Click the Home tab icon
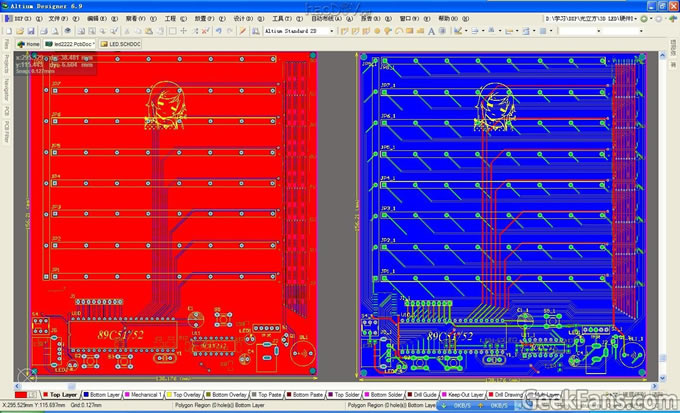The width and height of the screenshot is (680, 413). click(x=28, y=45)
